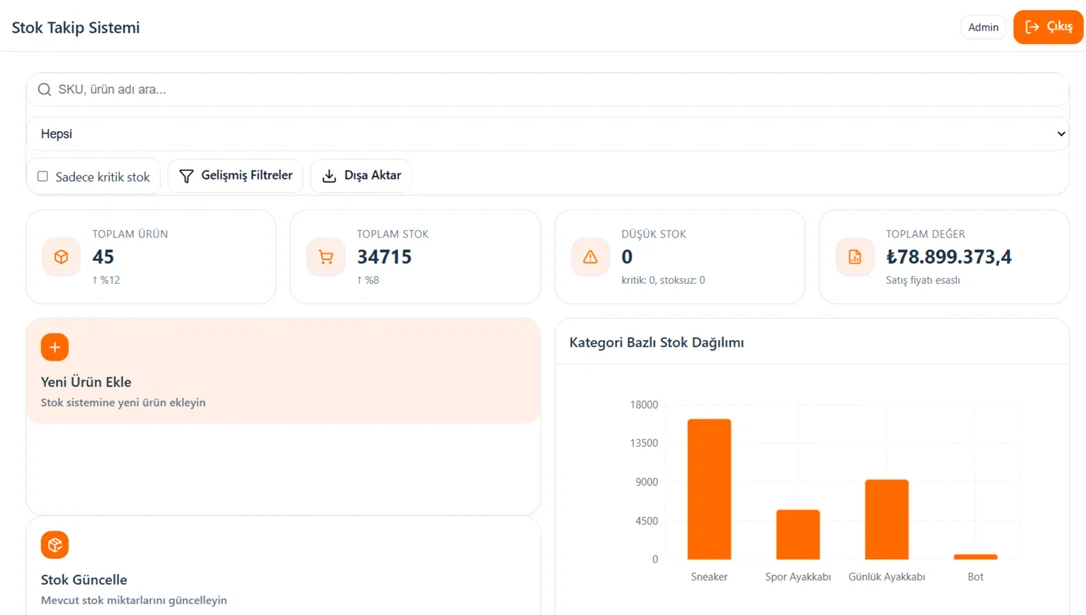Expand the dropdown chevron arrow
Viewport: 1086px width, 615px height.
[x=1061, y=134]
